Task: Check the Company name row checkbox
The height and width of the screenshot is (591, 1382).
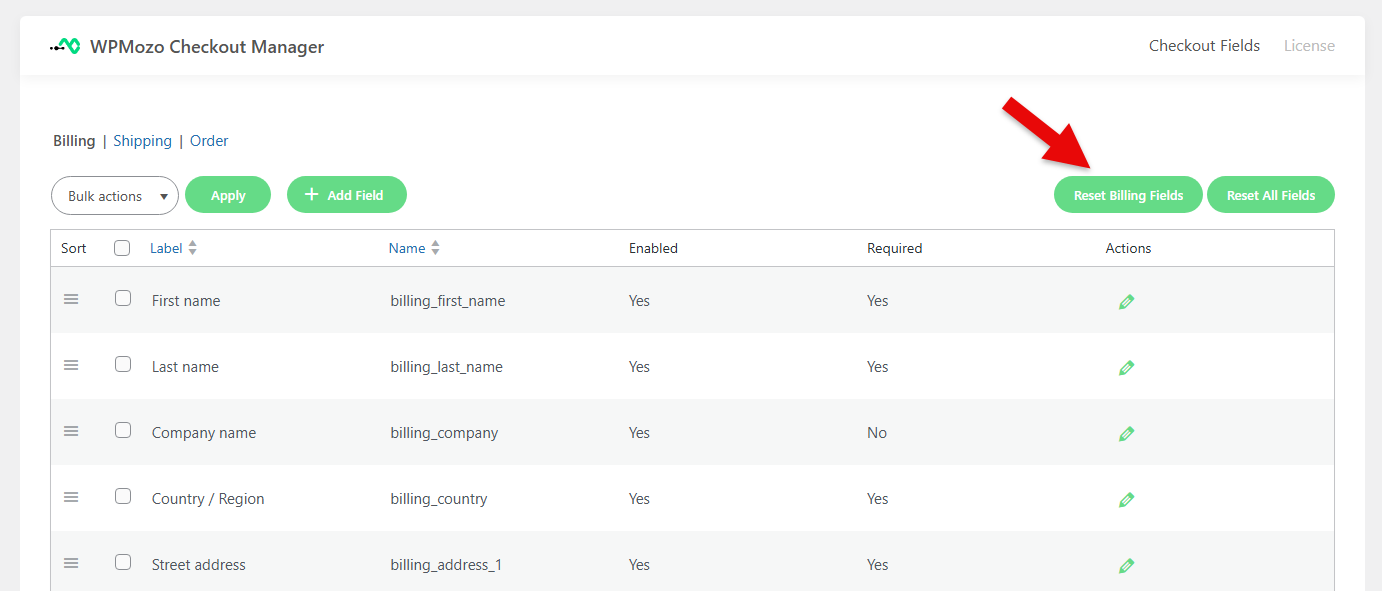Action: click(123, 430)
